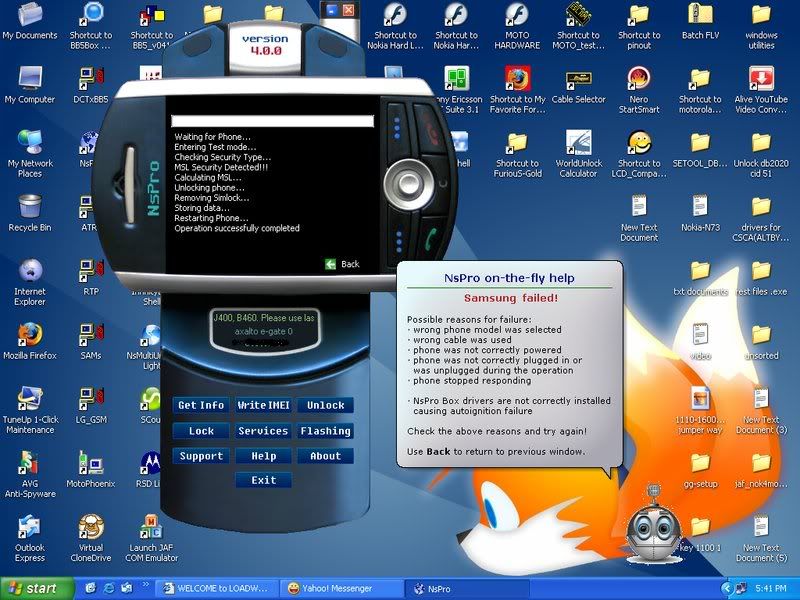Image resolution: width=800 pixels, height=600 pixels.
Task: Launch Virtual CloneDrive from the desktop
Action: coord(91,538)
